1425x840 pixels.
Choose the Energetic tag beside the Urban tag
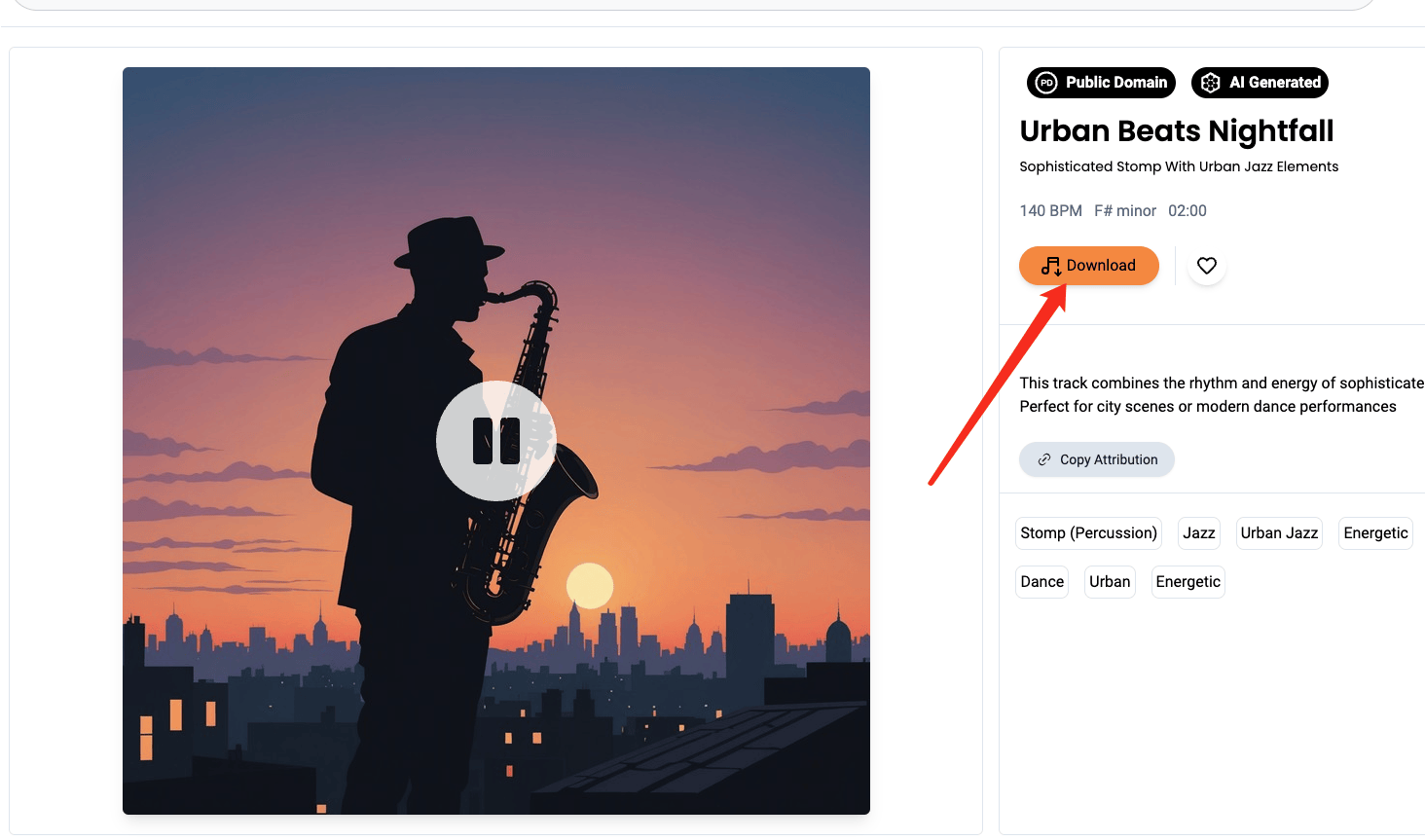pos(1188,582)
